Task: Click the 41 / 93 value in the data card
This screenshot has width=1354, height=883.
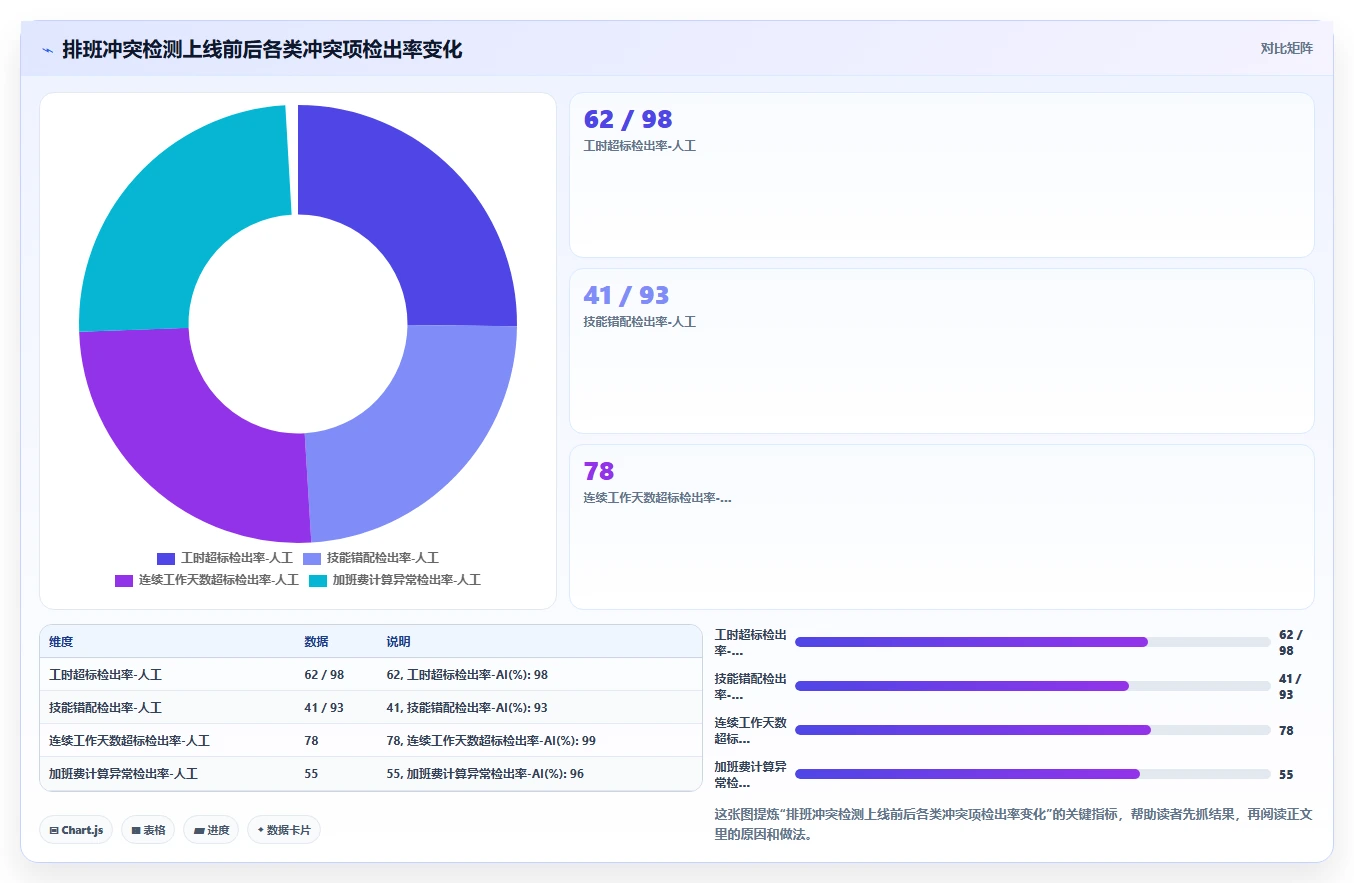Action: [x=626, y=296]
